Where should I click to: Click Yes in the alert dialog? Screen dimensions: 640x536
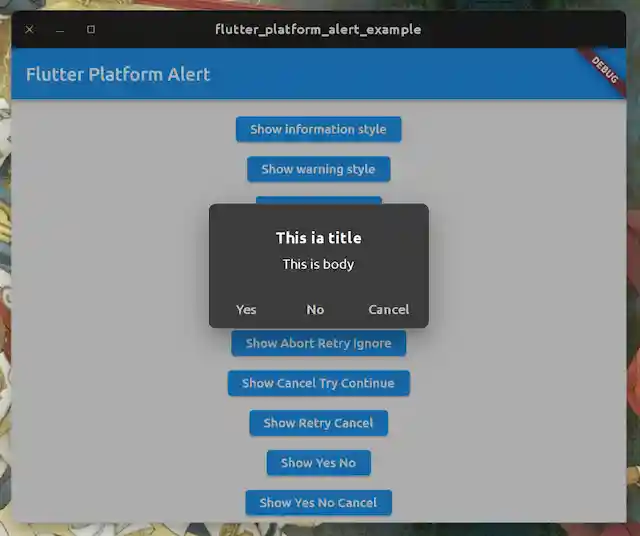pyautogui.click(x=246, y=310)
